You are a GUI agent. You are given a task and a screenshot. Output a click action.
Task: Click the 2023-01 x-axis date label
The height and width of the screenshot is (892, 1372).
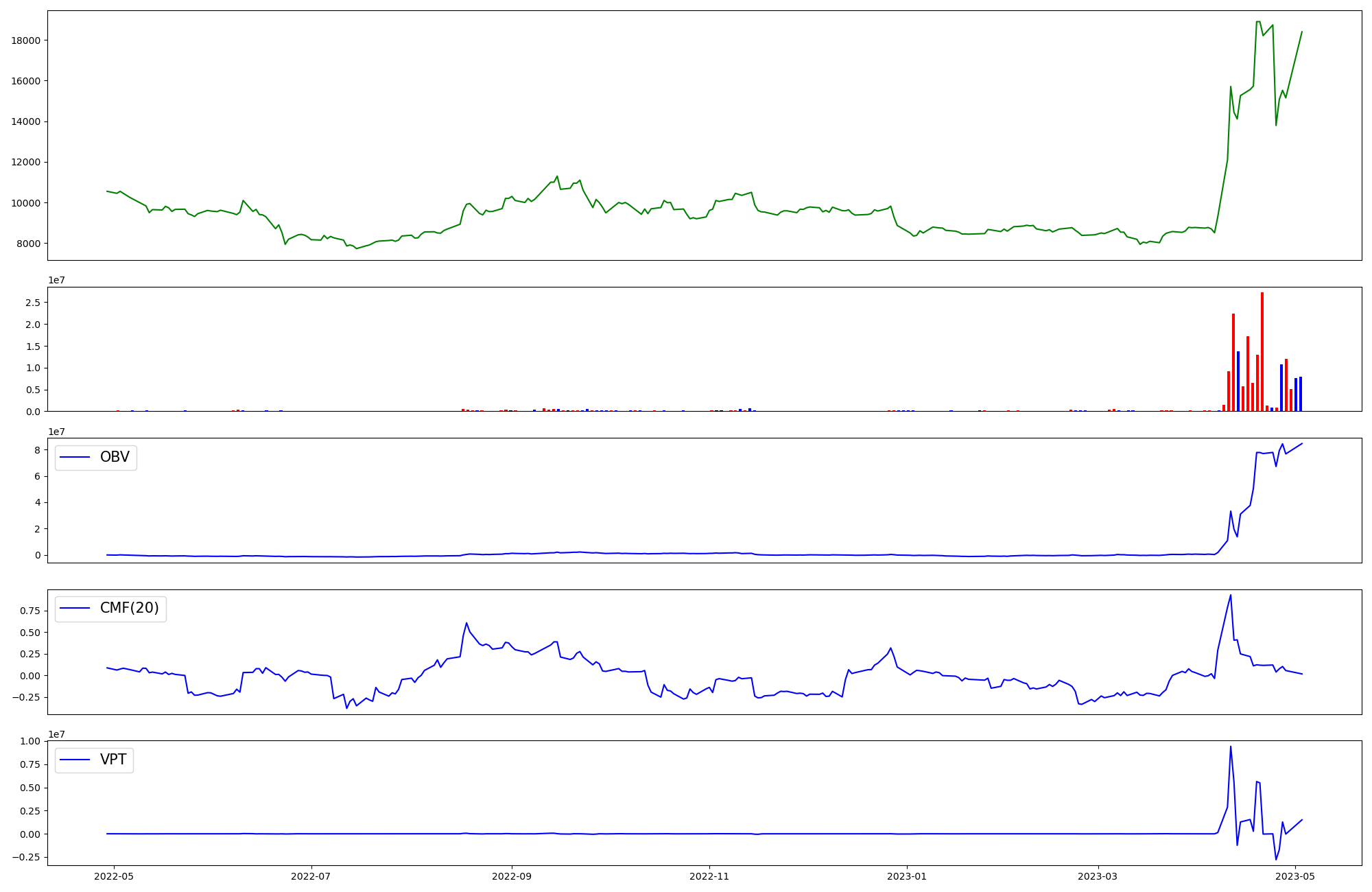pyautogui.click(x=907, y=876)
